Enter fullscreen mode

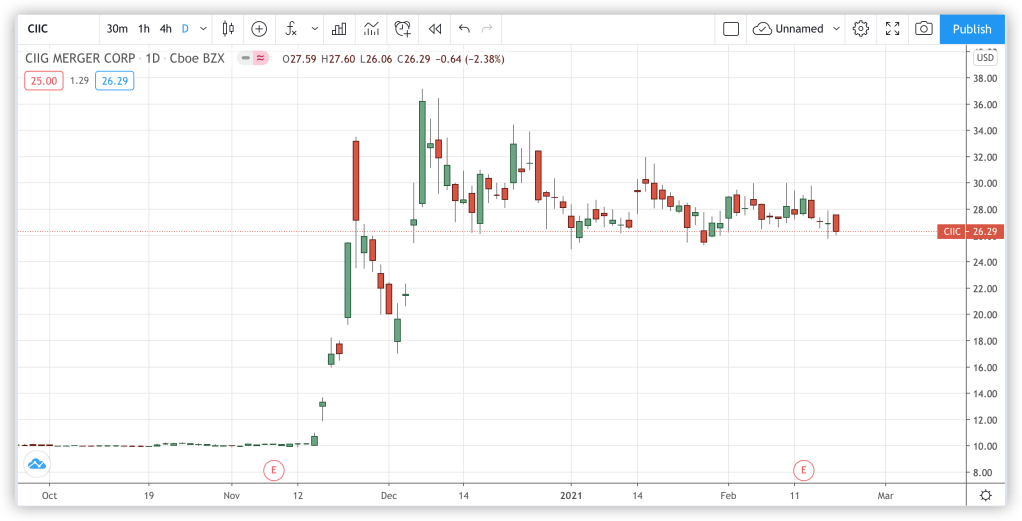click(x=893, y=29)
